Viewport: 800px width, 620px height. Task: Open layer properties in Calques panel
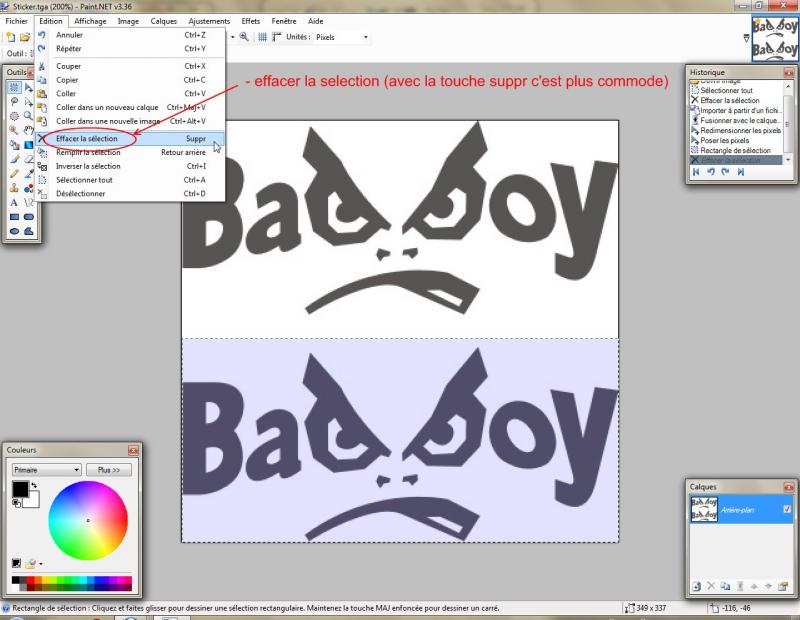[783, 586]
